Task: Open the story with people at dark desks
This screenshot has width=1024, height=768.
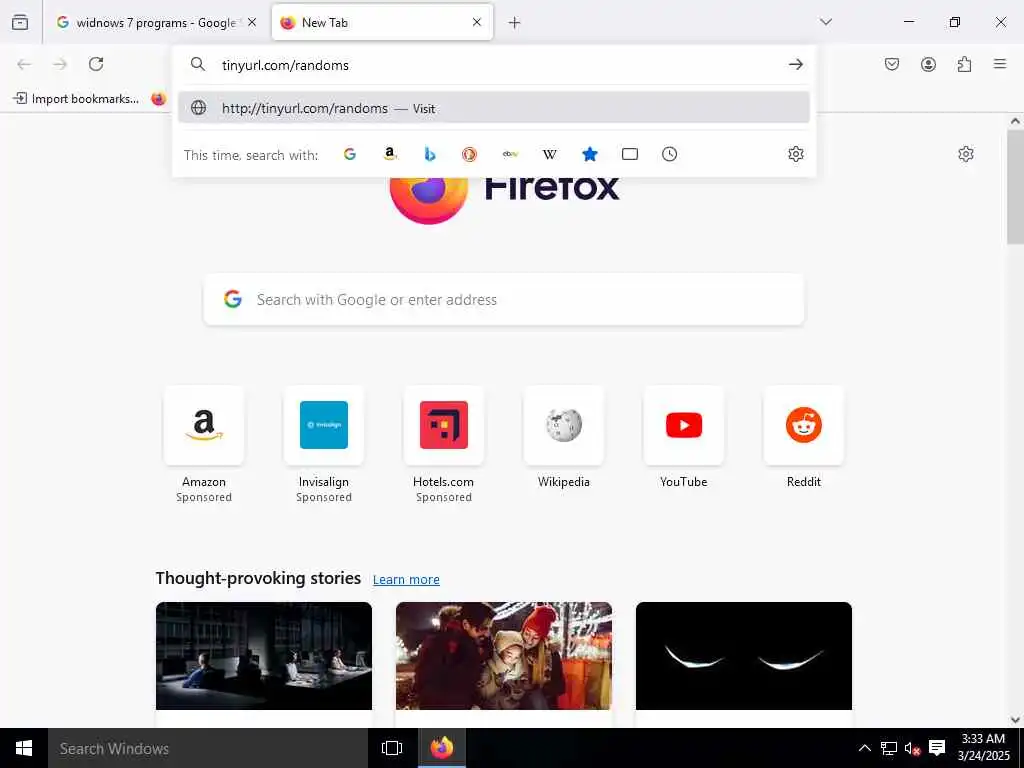Action: 264,656
